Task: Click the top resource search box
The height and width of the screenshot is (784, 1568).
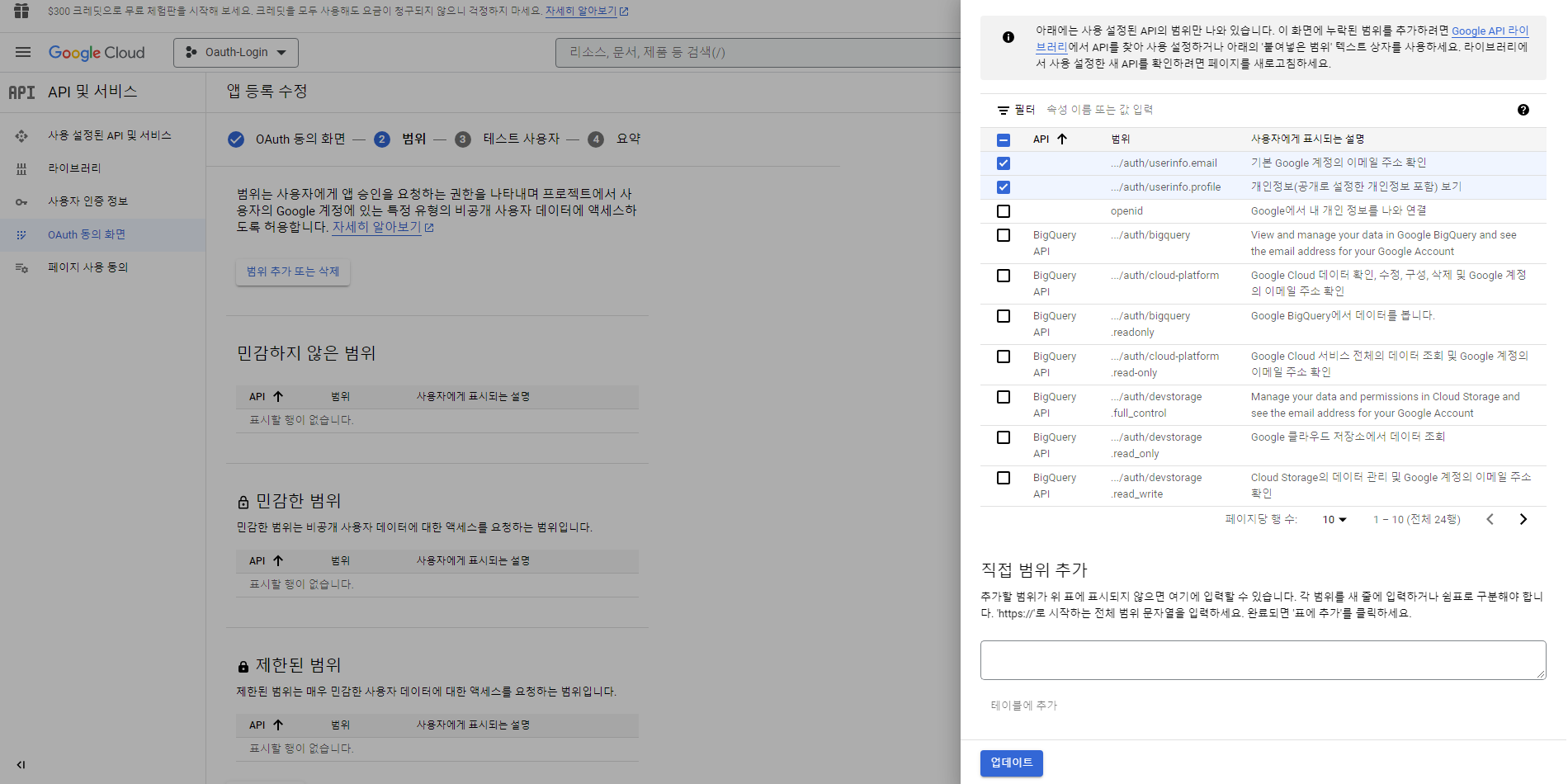Action: click(x=759, y=52)
